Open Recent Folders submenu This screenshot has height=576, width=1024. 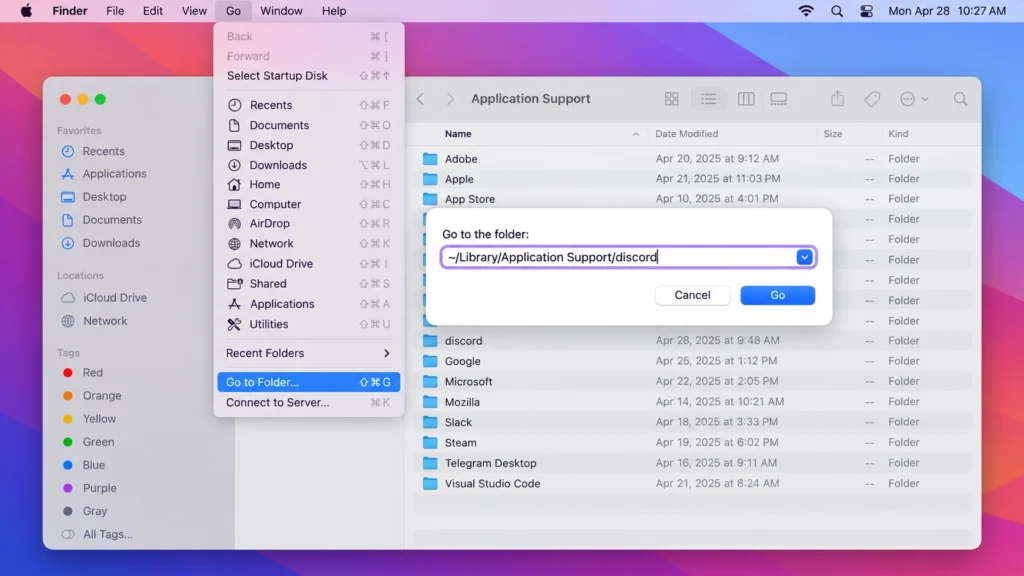pos(308,353)
